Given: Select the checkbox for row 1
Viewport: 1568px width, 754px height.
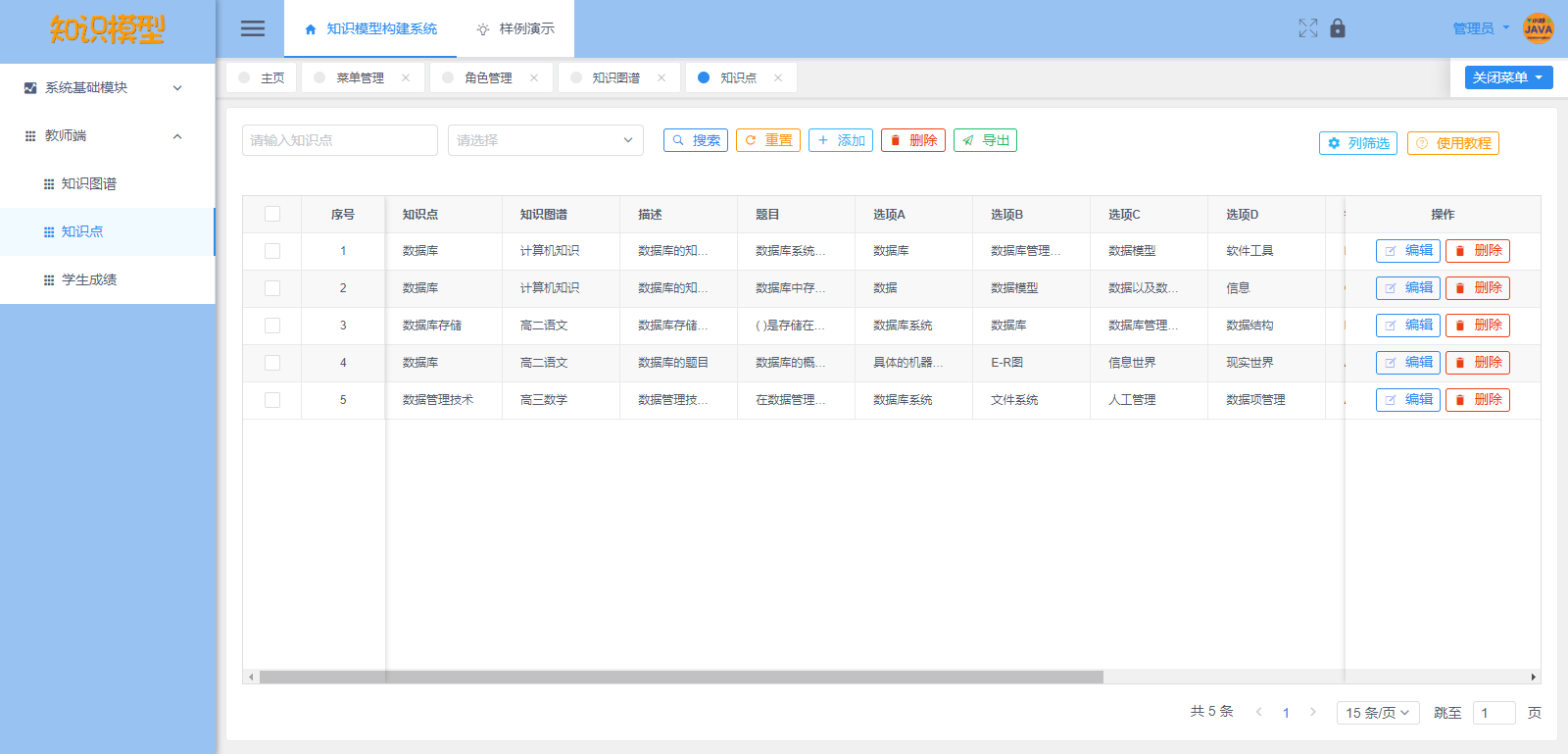Looking at the screenshot, I should [272, 251].
